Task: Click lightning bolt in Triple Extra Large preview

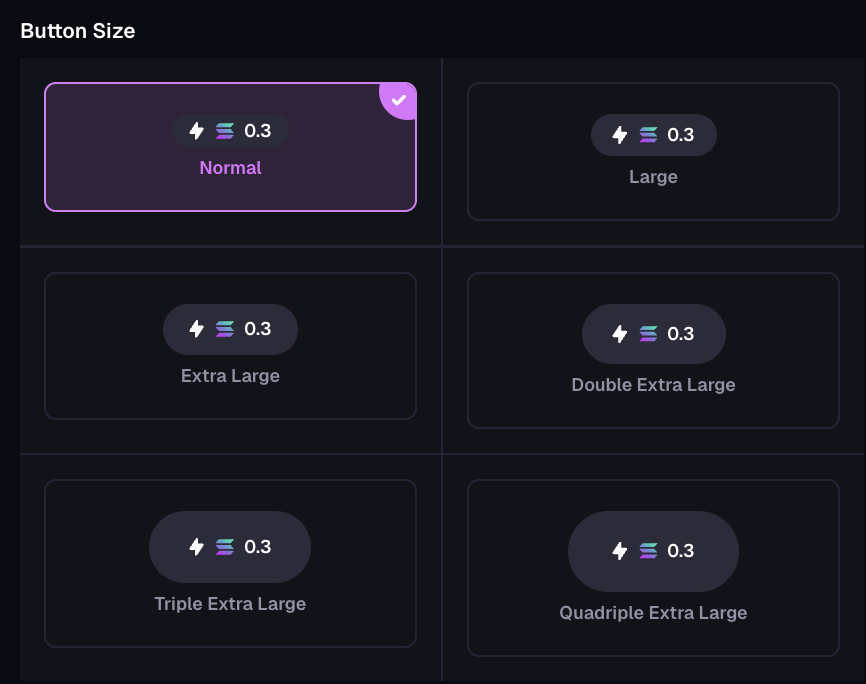Action: tap(197, 547)
